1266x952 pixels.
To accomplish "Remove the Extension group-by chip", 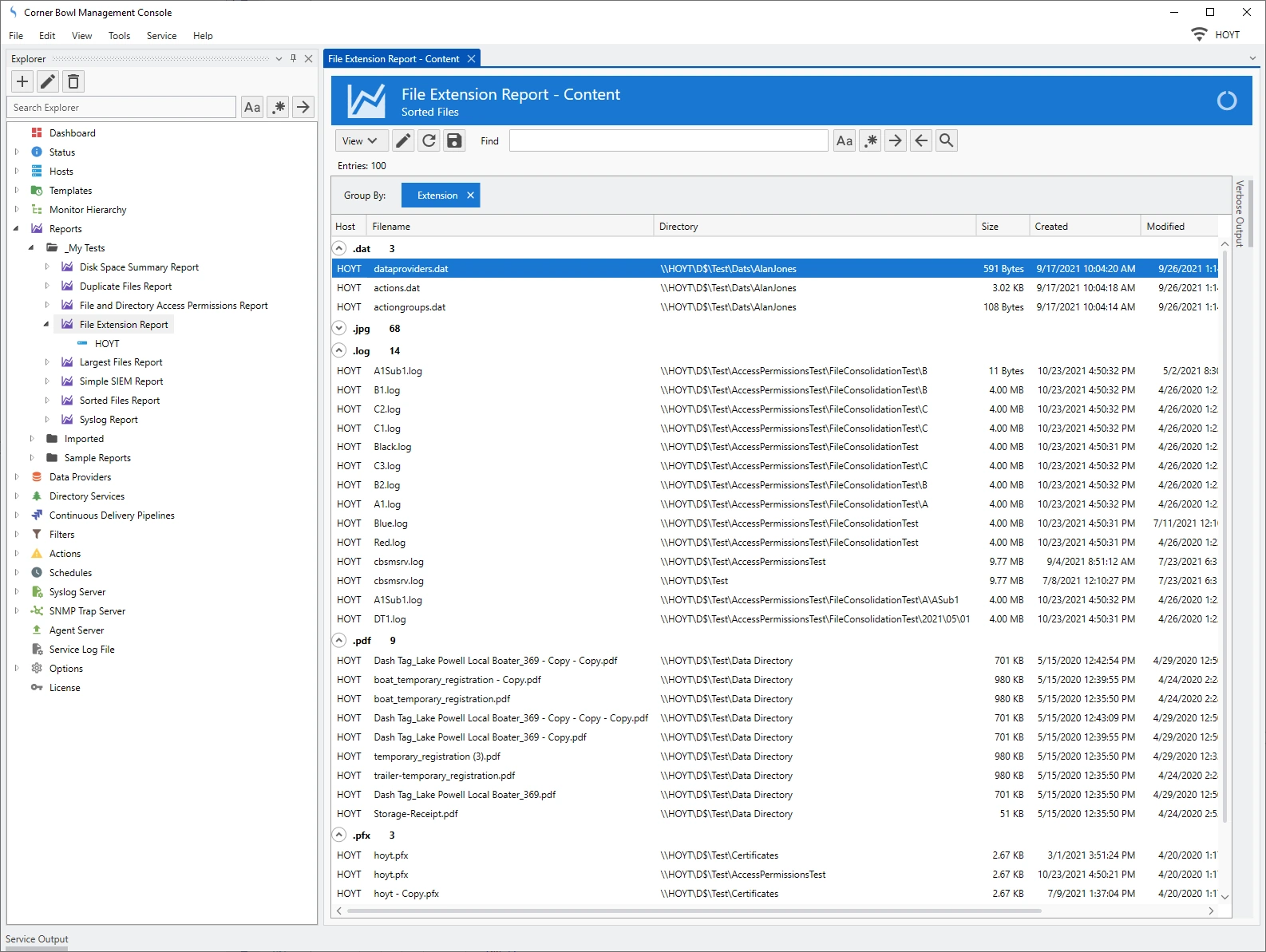I will pos(470,196).
